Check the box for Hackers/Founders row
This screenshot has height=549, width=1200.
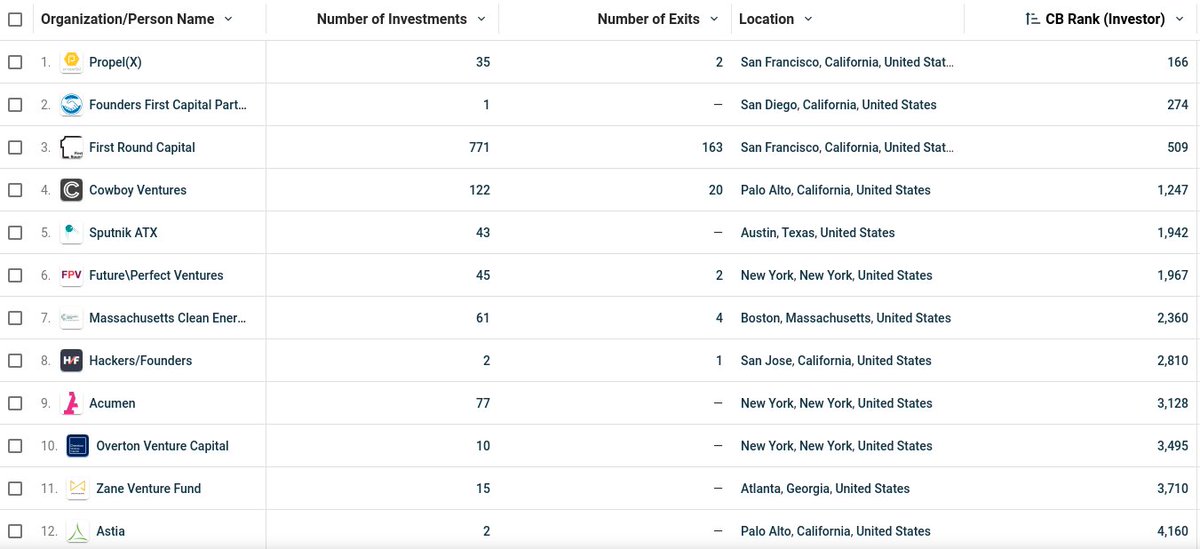[x=15, y=361]
